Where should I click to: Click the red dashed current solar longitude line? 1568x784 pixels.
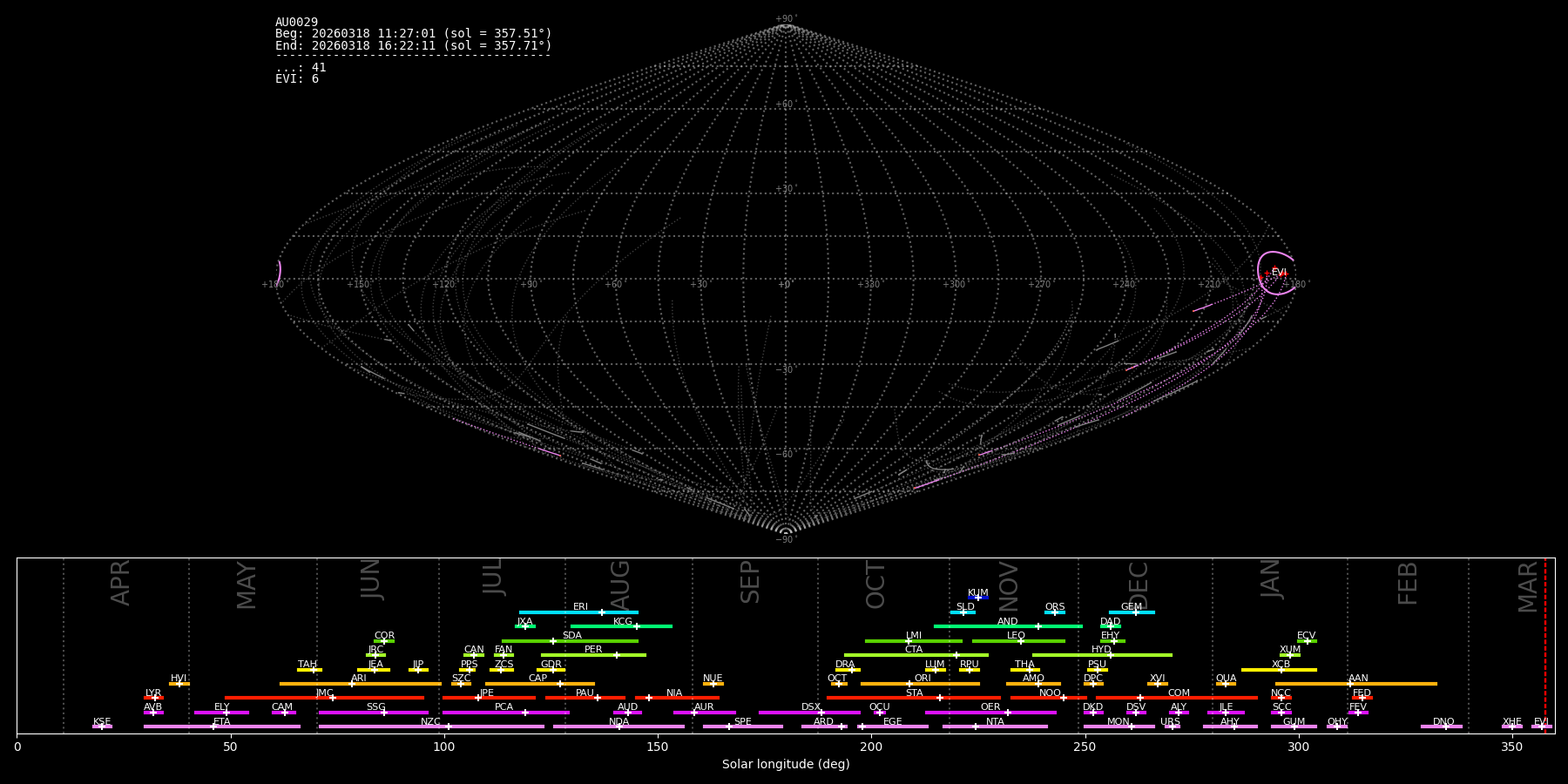click(1545, 645)
